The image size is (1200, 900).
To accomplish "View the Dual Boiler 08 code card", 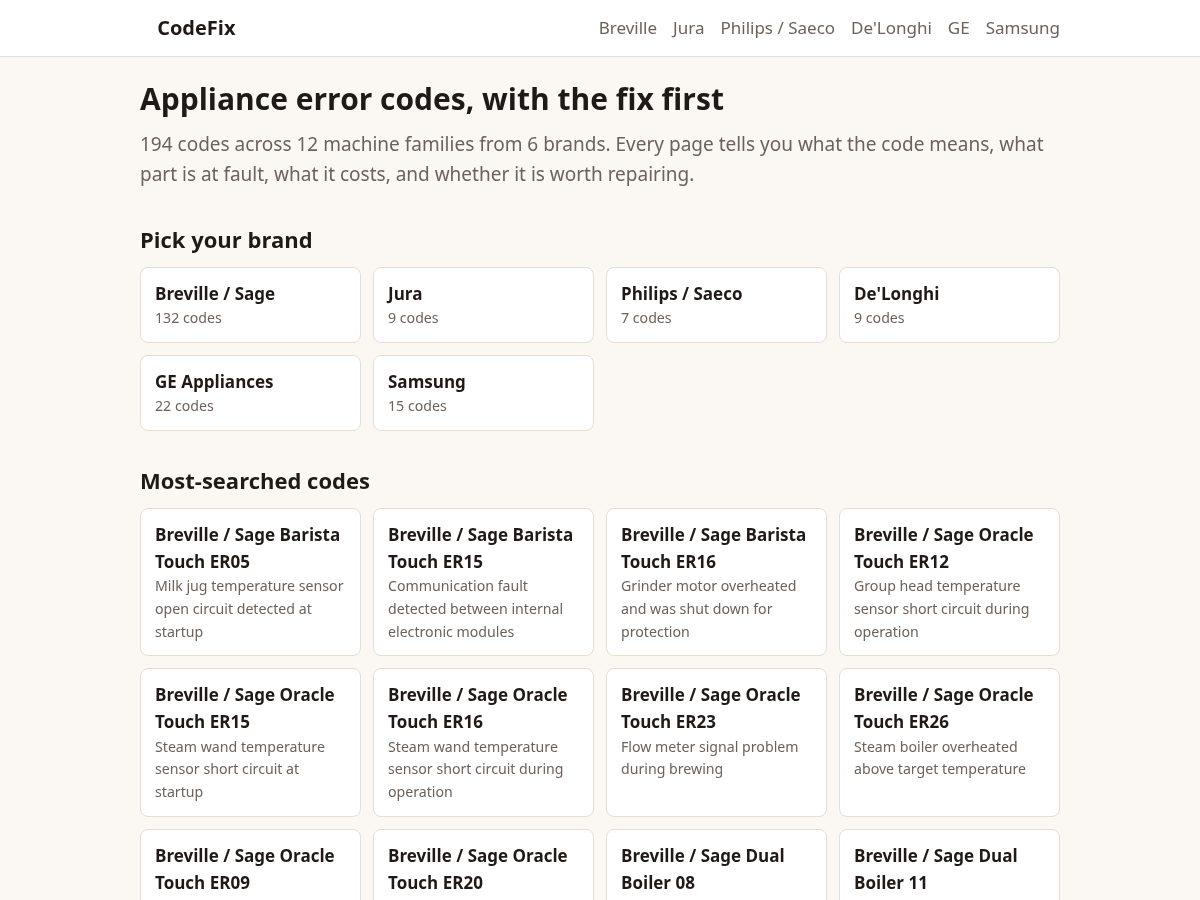I will (x=716, y=865).
